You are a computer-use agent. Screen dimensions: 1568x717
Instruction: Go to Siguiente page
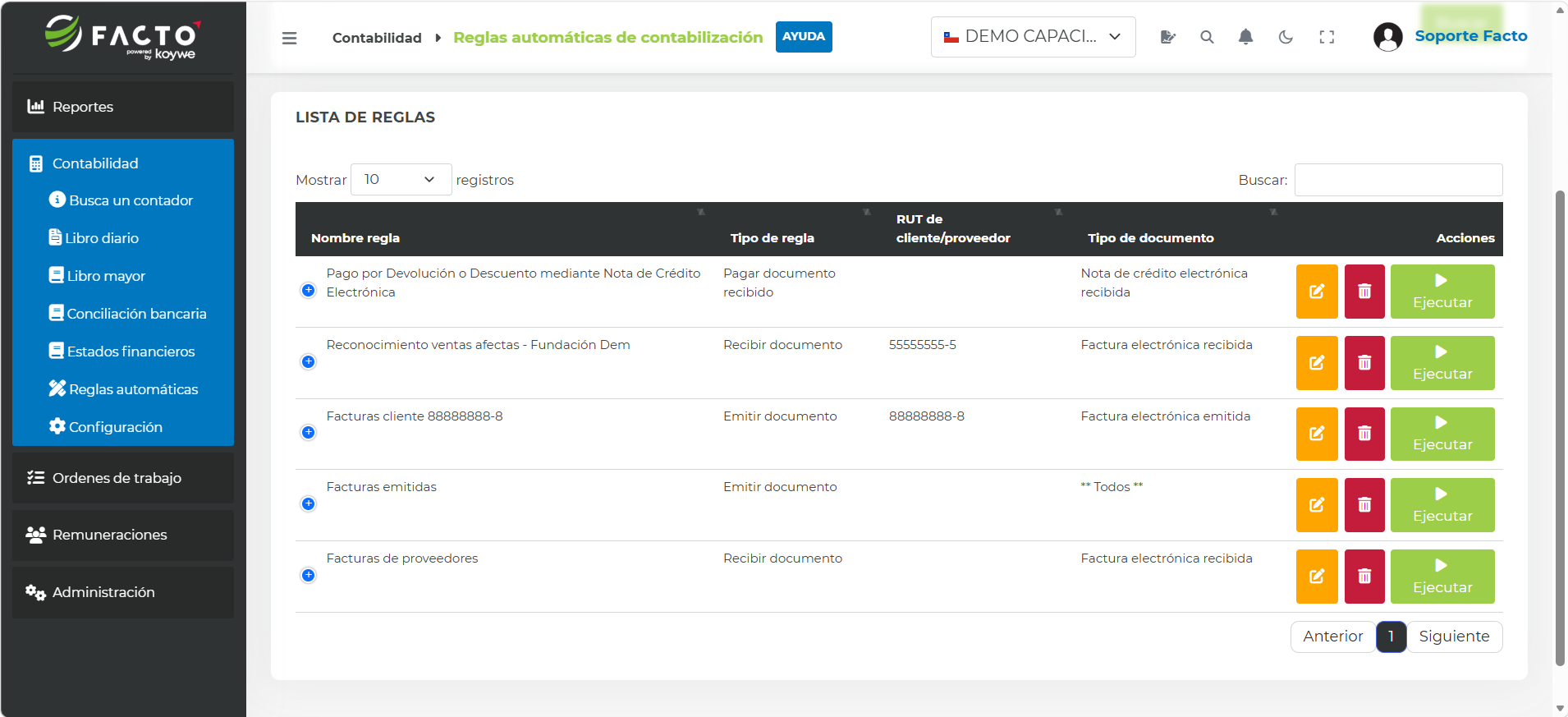click(1454, 637)
